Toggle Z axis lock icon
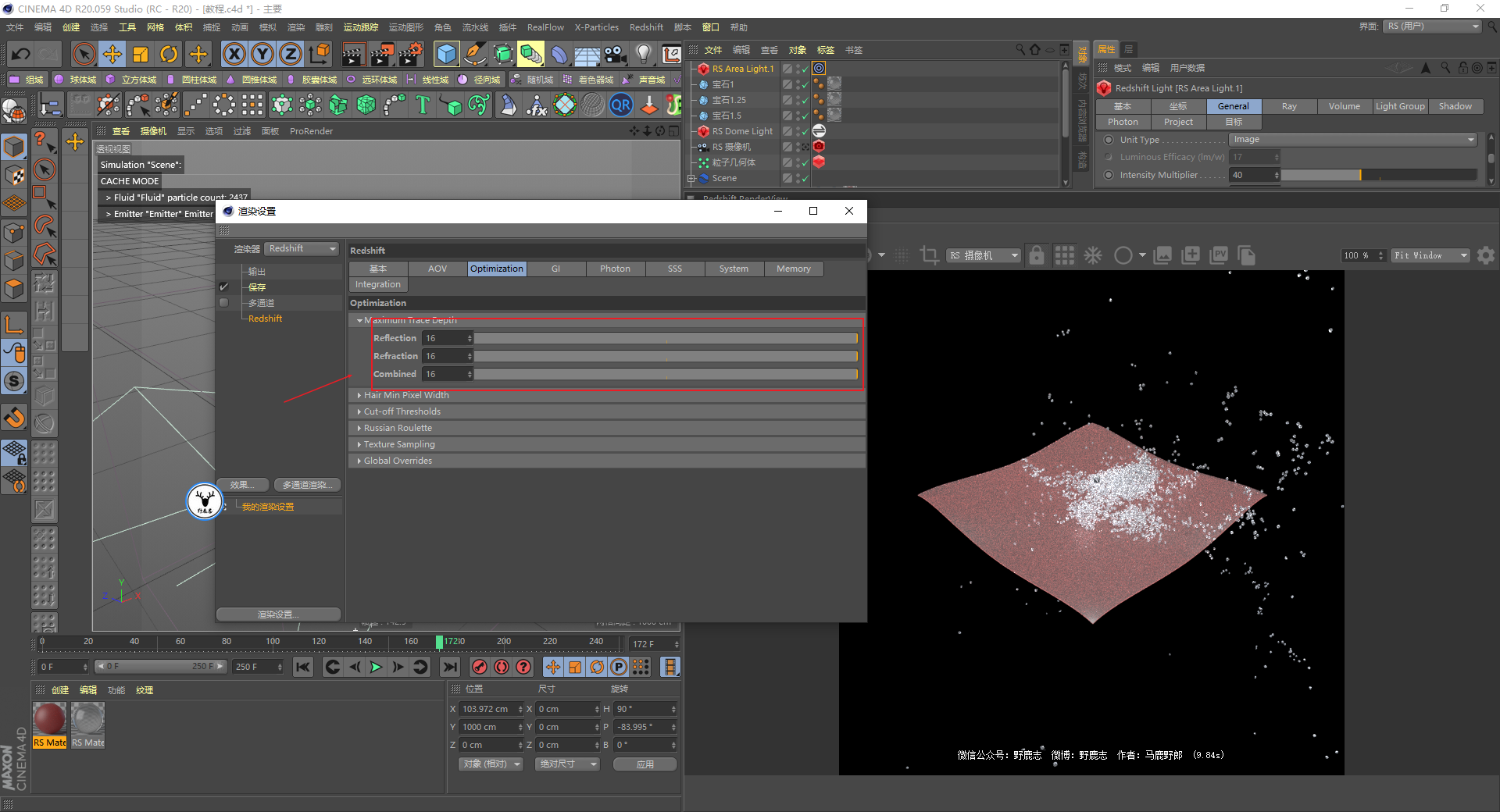1500x812 pixels. pyautogui.click(x=291, y=54)
